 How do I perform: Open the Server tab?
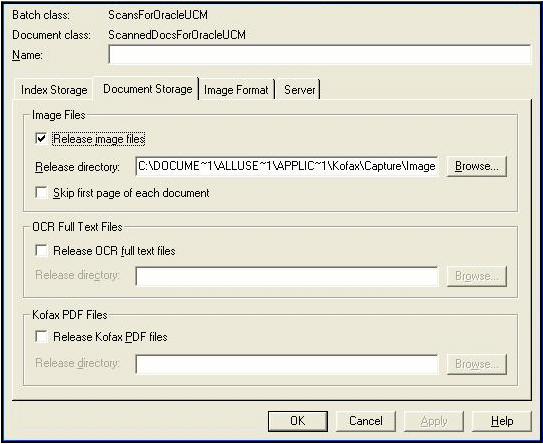299,90
